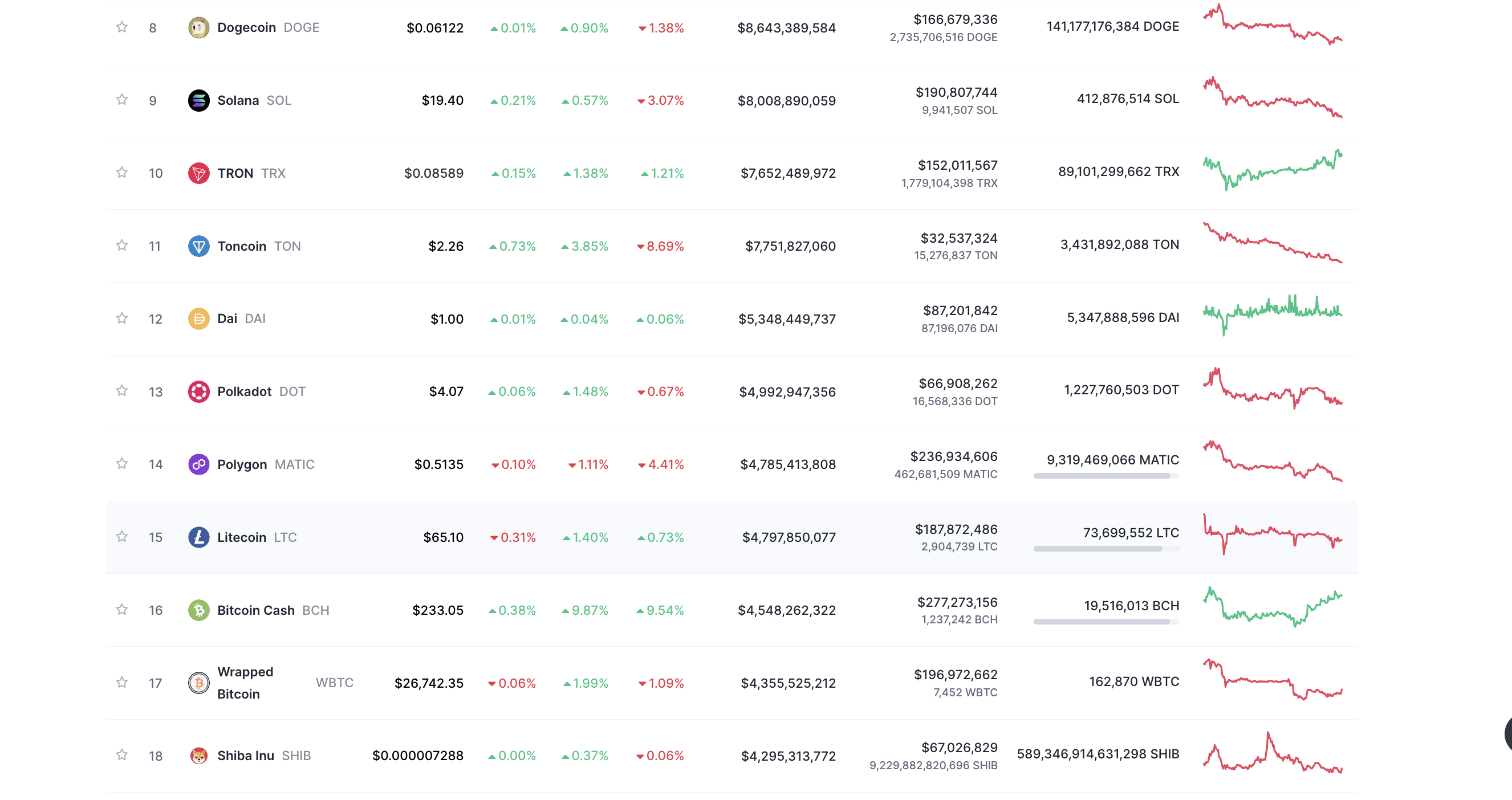
Task: Click Polygon's circulating supply progress bar
Action: coord(1106,476)
